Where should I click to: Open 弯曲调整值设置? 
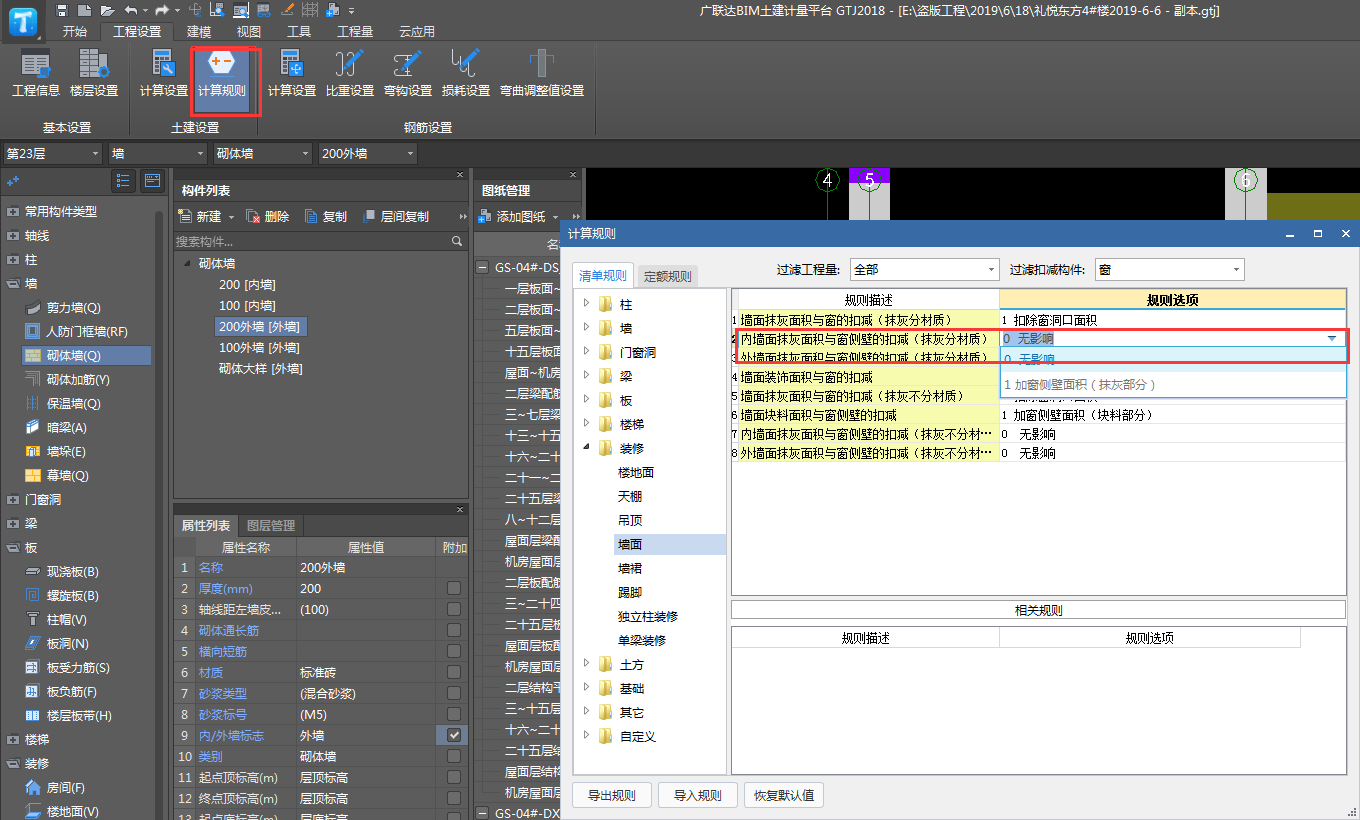tap(542, 74)
